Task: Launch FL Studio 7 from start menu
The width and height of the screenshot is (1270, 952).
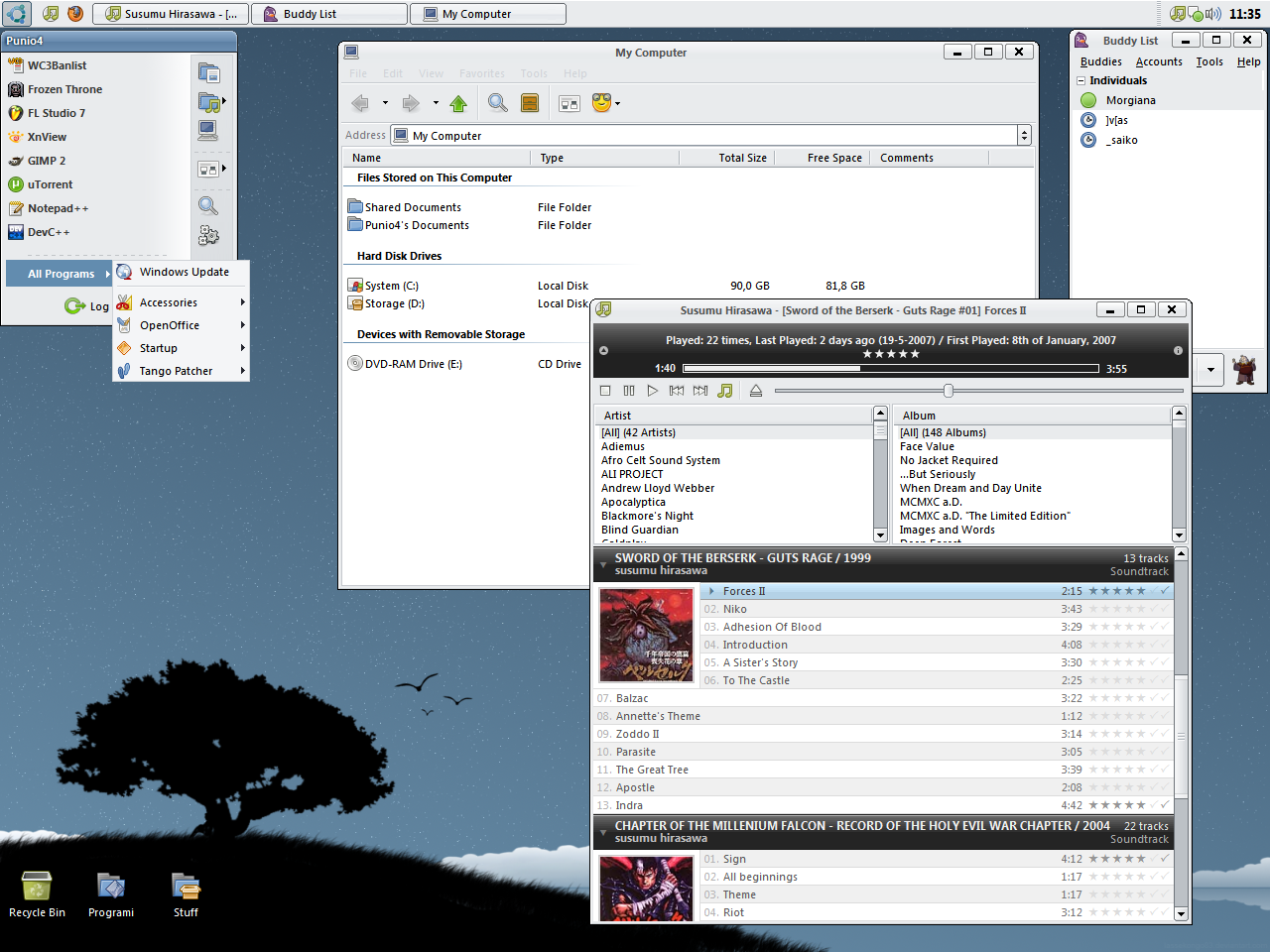Action: [x=57, y=113]
